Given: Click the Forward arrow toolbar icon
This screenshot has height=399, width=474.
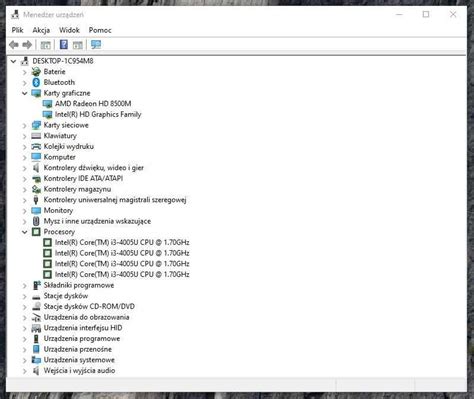Looking at the screenshot, I should pyautogui.click(x=27, y=44).
